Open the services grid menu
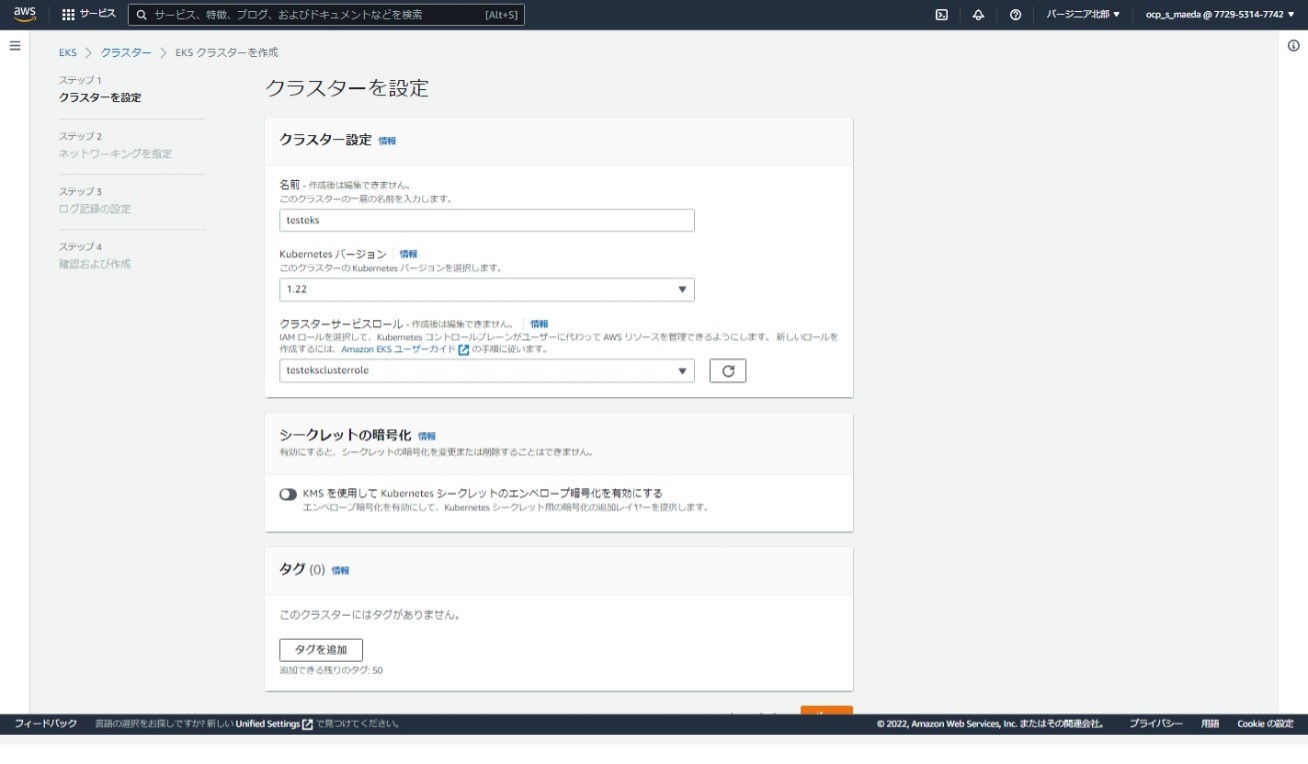This screenshot has width=1308, height=764. click(x=89, y=15)
